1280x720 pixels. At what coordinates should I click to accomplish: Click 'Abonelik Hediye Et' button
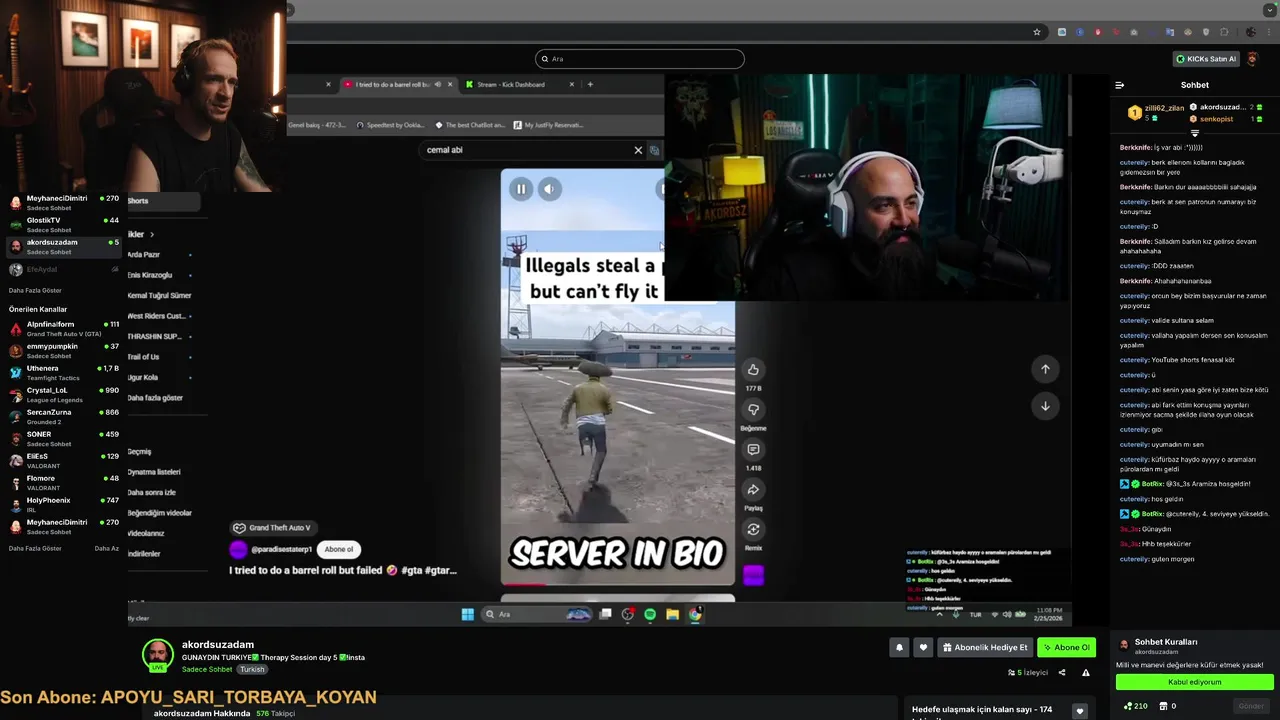coord(985,647)
